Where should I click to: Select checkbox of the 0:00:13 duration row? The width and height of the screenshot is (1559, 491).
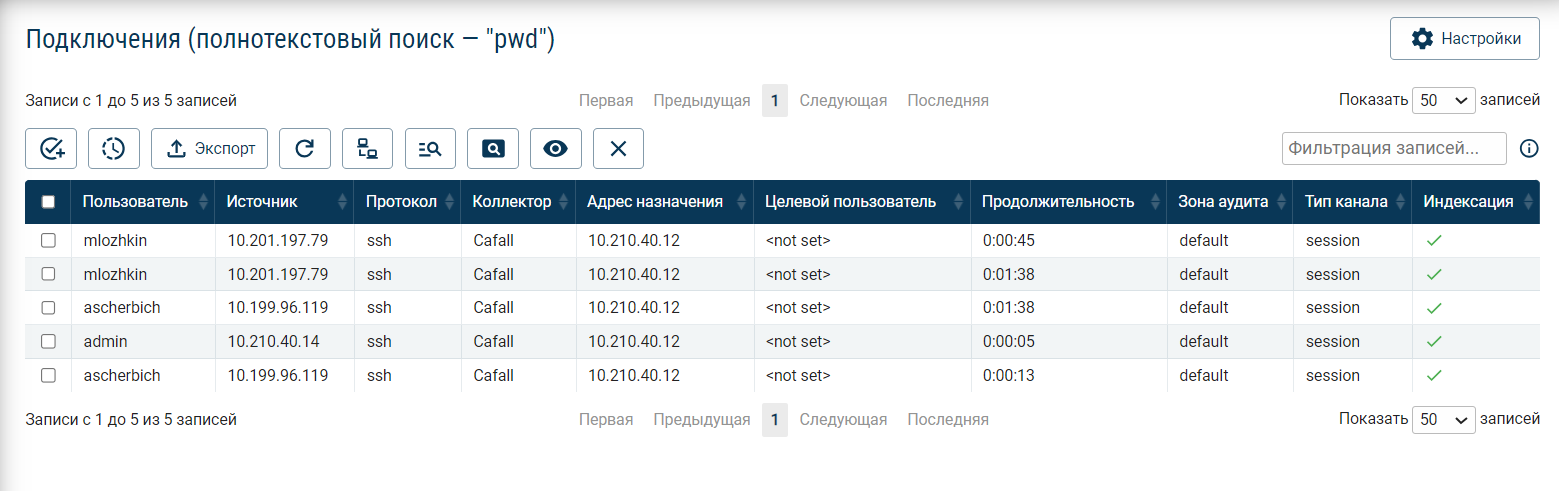(48, 376)
